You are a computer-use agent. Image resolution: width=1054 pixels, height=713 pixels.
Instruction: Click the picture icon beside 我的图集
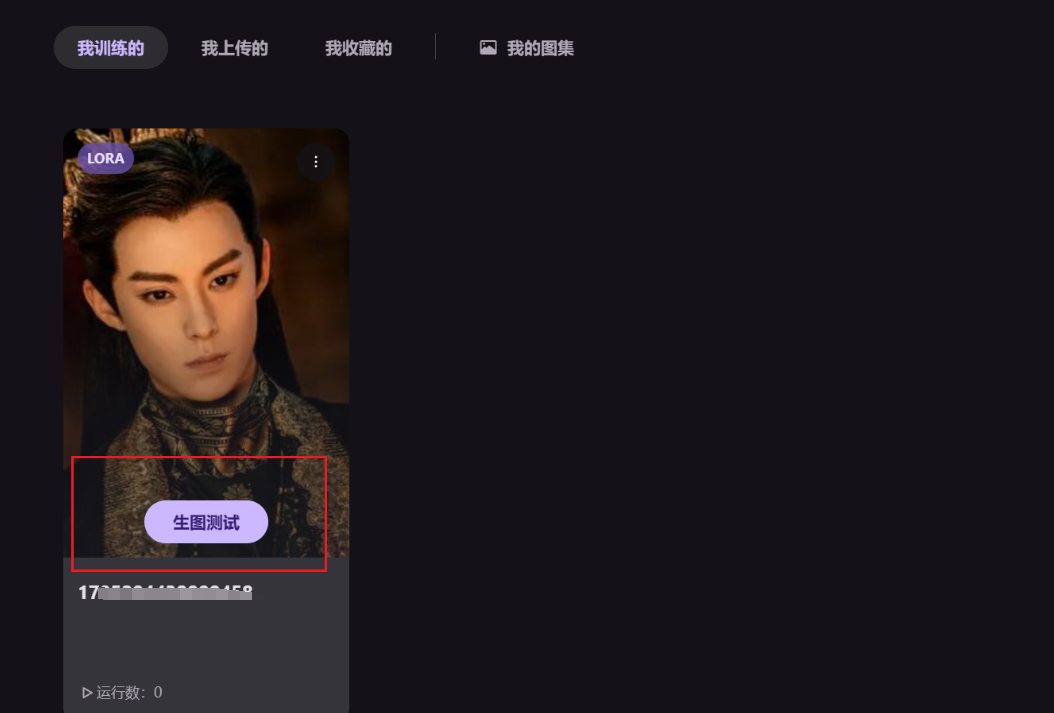(x=488, y=48)
